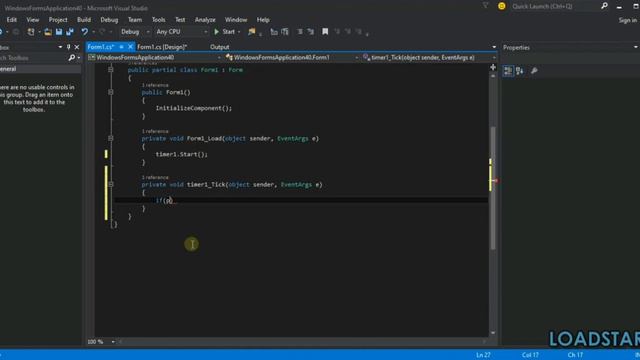Image resolution: width=640 pixels, height=360 pixels.
Task: Open the Debug menu
Action: [x=109, y=20]
